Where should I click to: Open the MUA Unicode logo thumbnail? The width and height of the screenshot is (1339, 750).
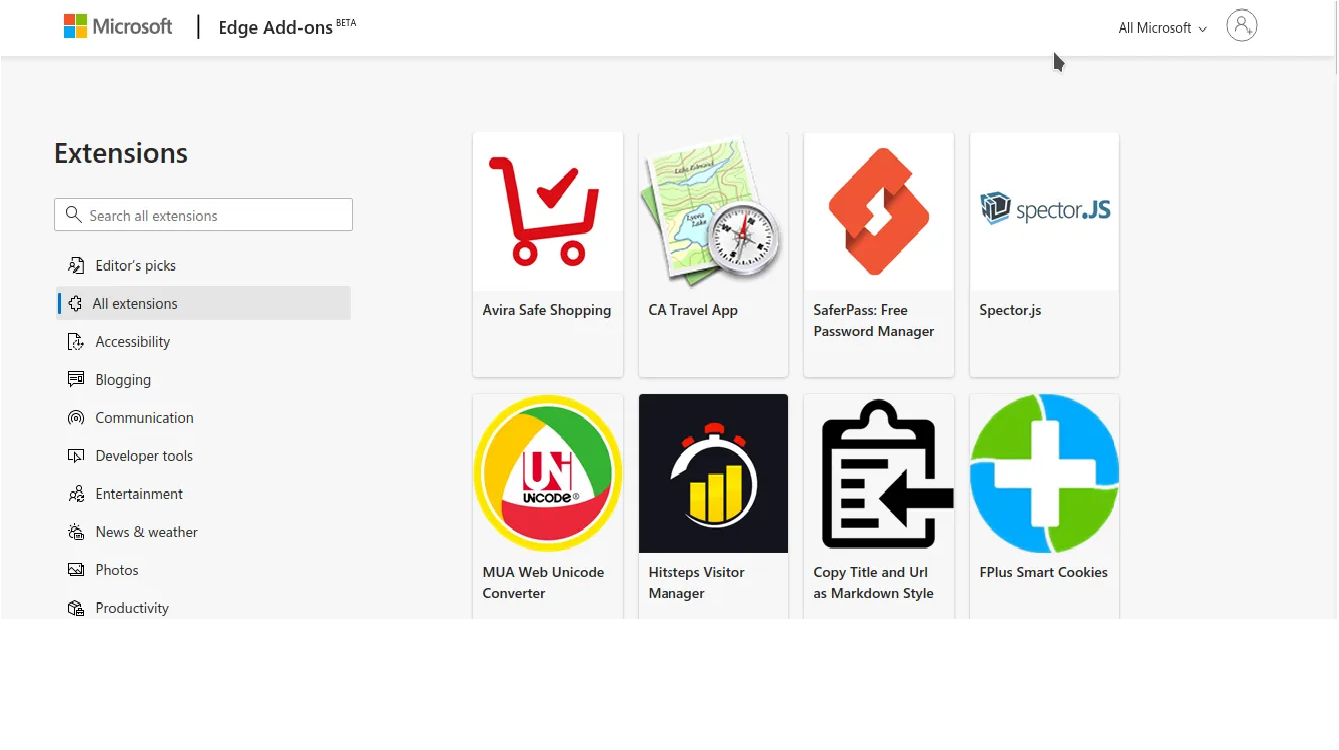tap(548, 473)
